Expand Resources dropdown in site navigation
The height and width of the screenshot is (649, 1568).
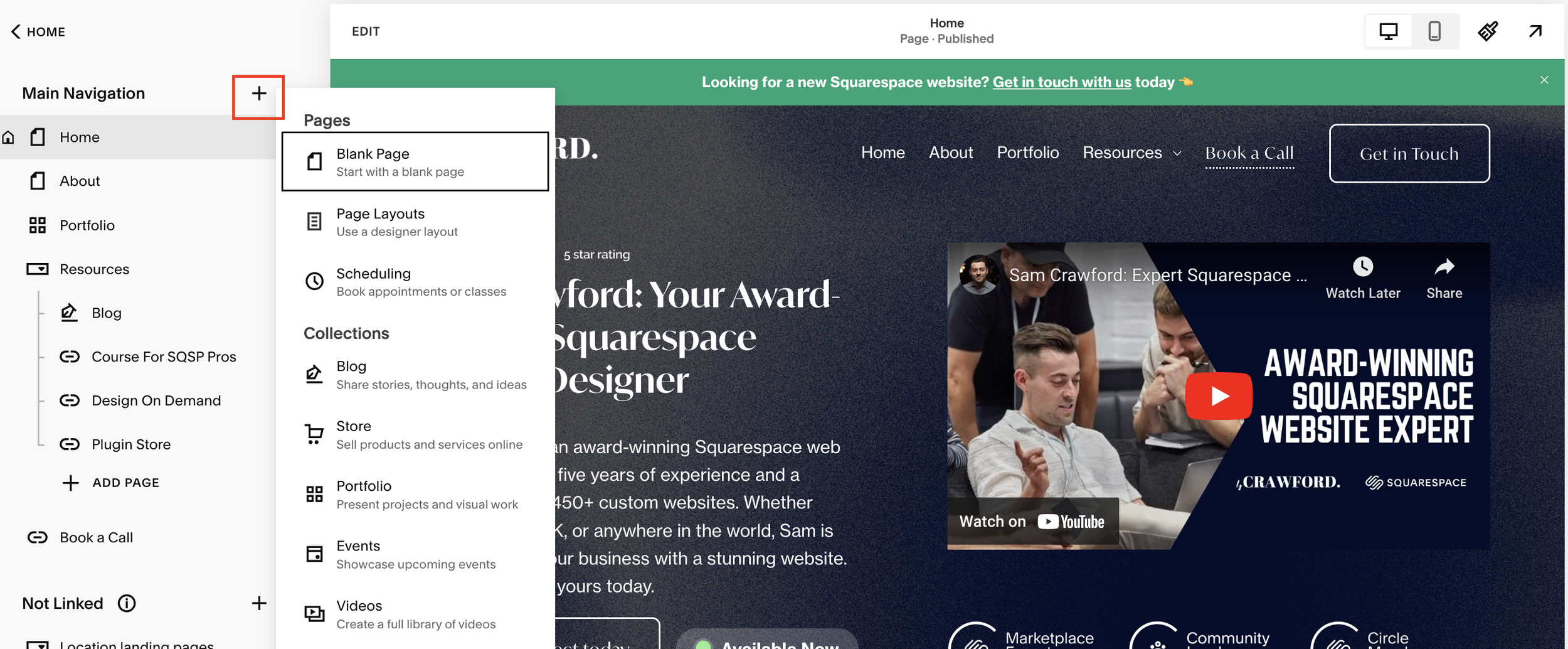[1132, 153]
